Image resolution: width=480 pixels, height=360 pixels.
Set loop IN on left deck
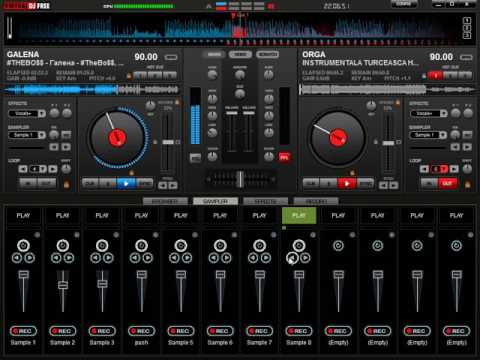click(28, 184)
